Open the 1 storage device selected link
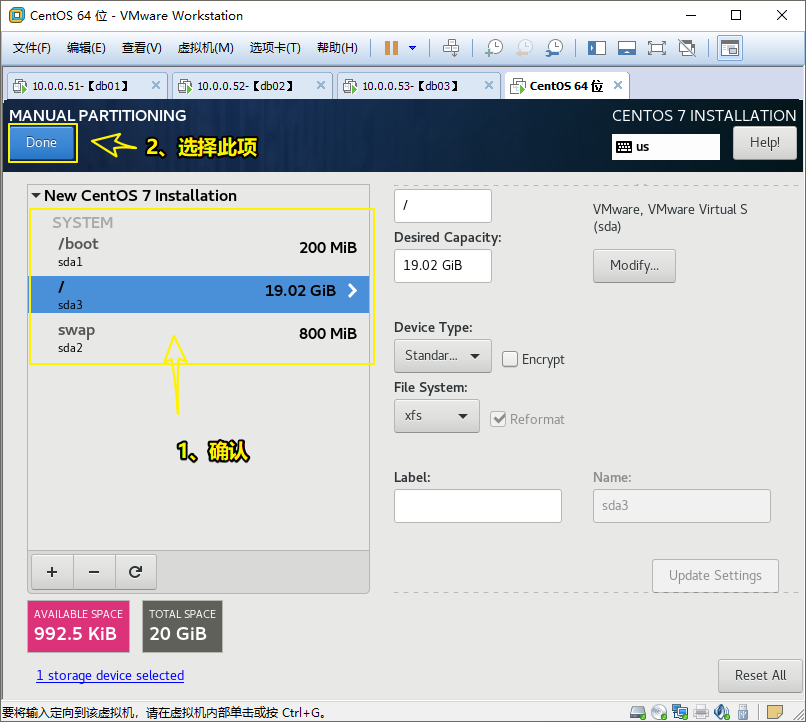The height and width of the screenshot is (722, 806). [x=110, y=675]
